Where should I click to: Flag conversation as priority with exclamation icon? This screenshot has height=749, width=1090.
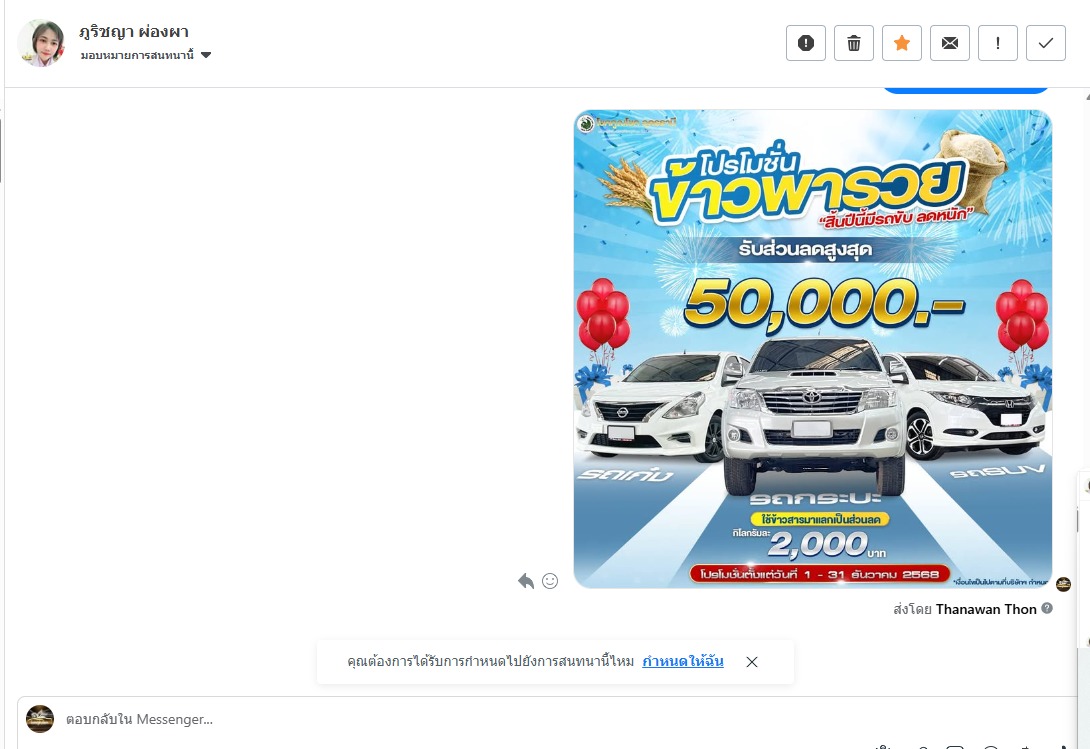(x=998, y=43)
